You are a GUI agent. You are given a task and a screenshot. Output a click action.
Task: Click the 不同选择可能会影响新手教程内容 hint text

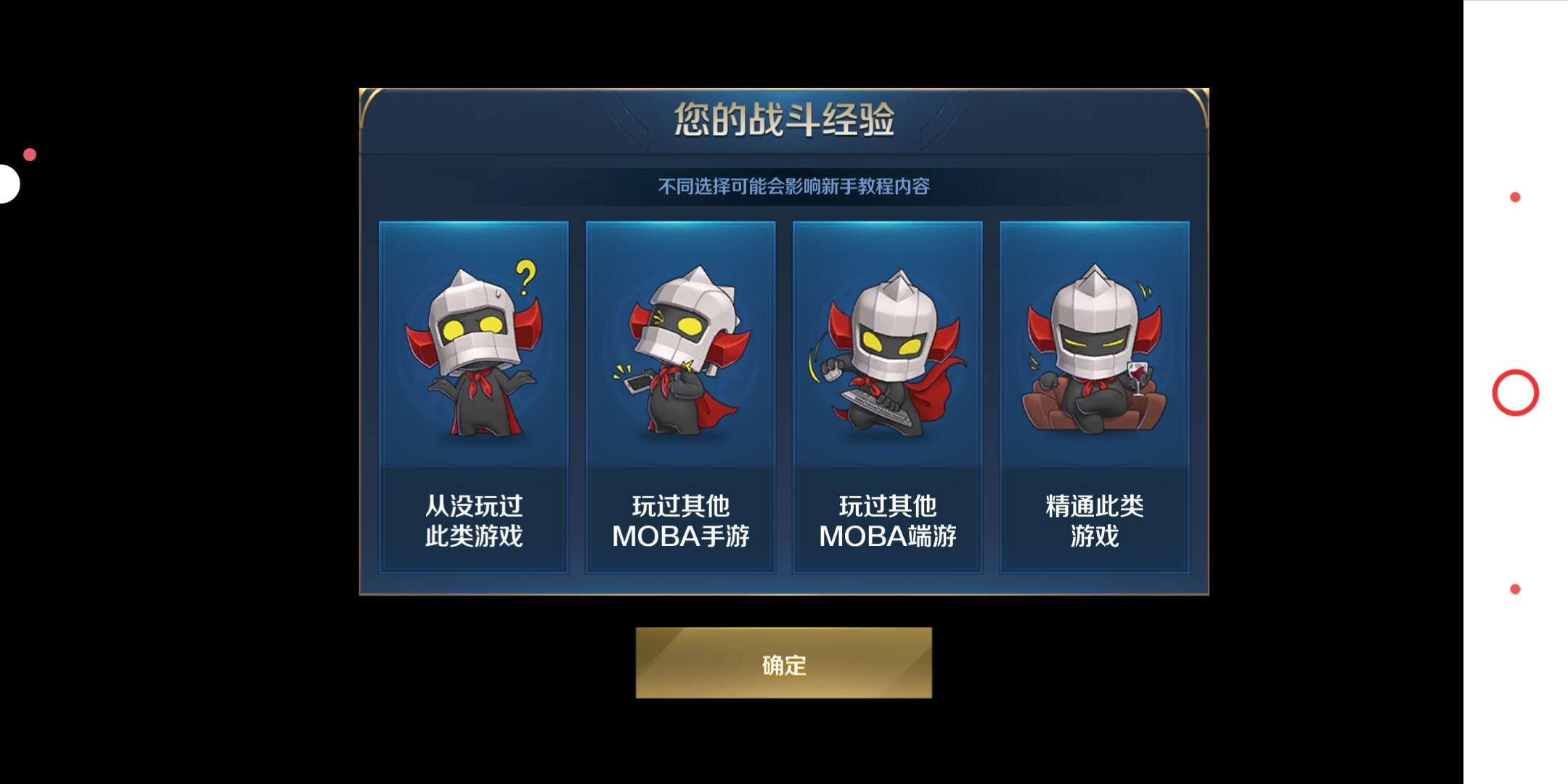(x=793, y=187)
